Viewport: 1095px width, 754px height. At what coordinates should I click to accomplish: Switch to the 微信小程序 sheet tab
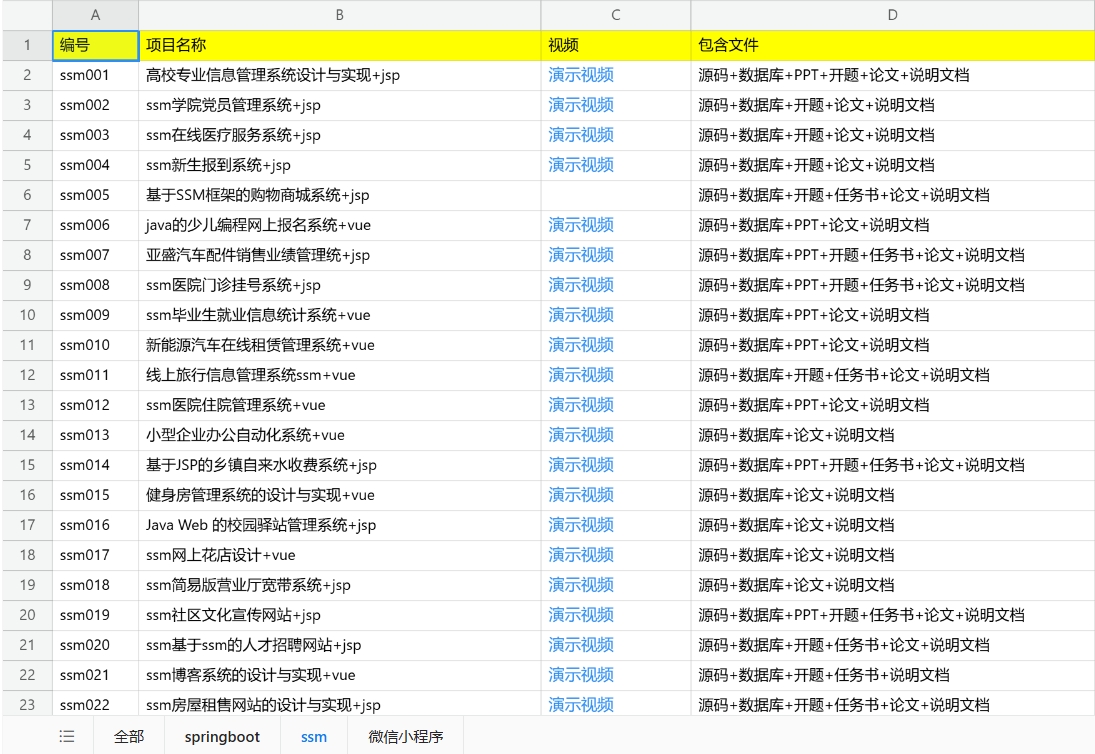(406, 736)
